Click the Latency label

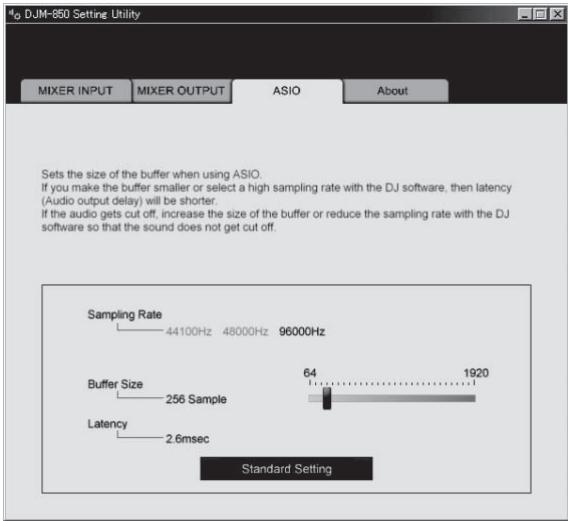pyautogui.click(x=107, y=424)
